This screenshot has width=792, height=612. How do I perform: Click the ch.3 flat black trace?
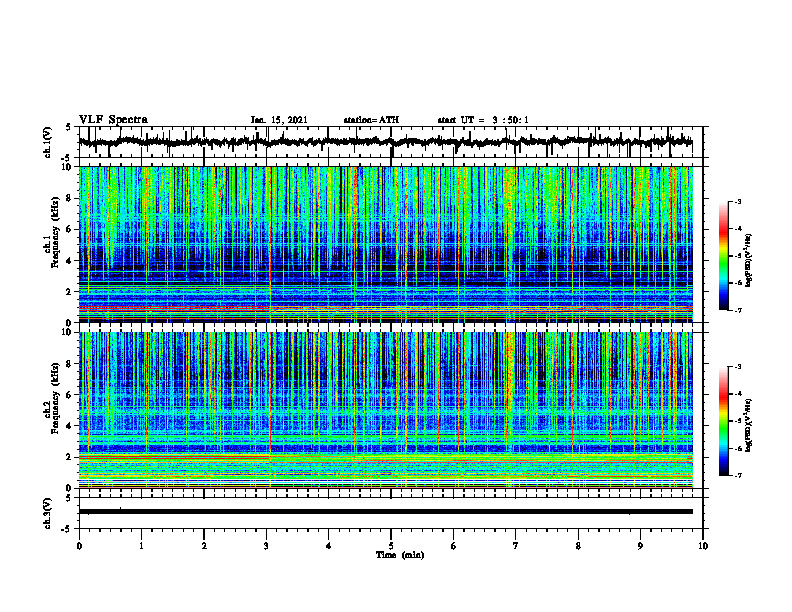[x=385, y=512]
